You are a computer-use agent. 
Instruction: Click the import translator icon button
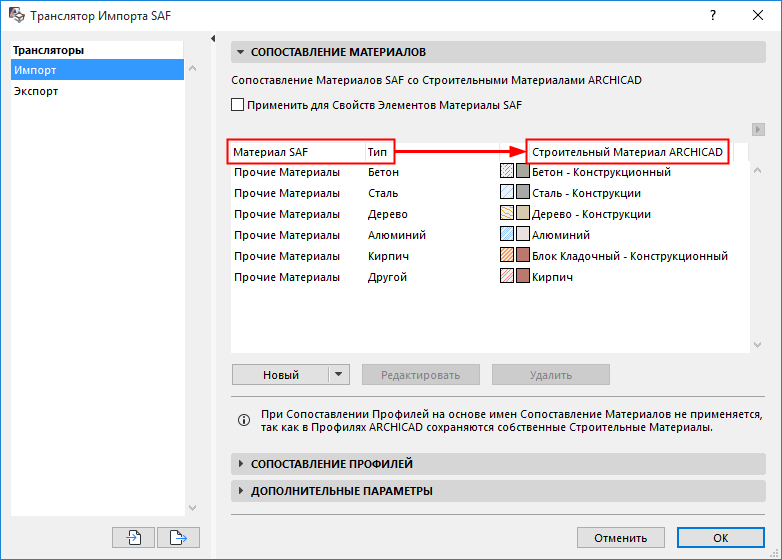(x=133, y=538)
